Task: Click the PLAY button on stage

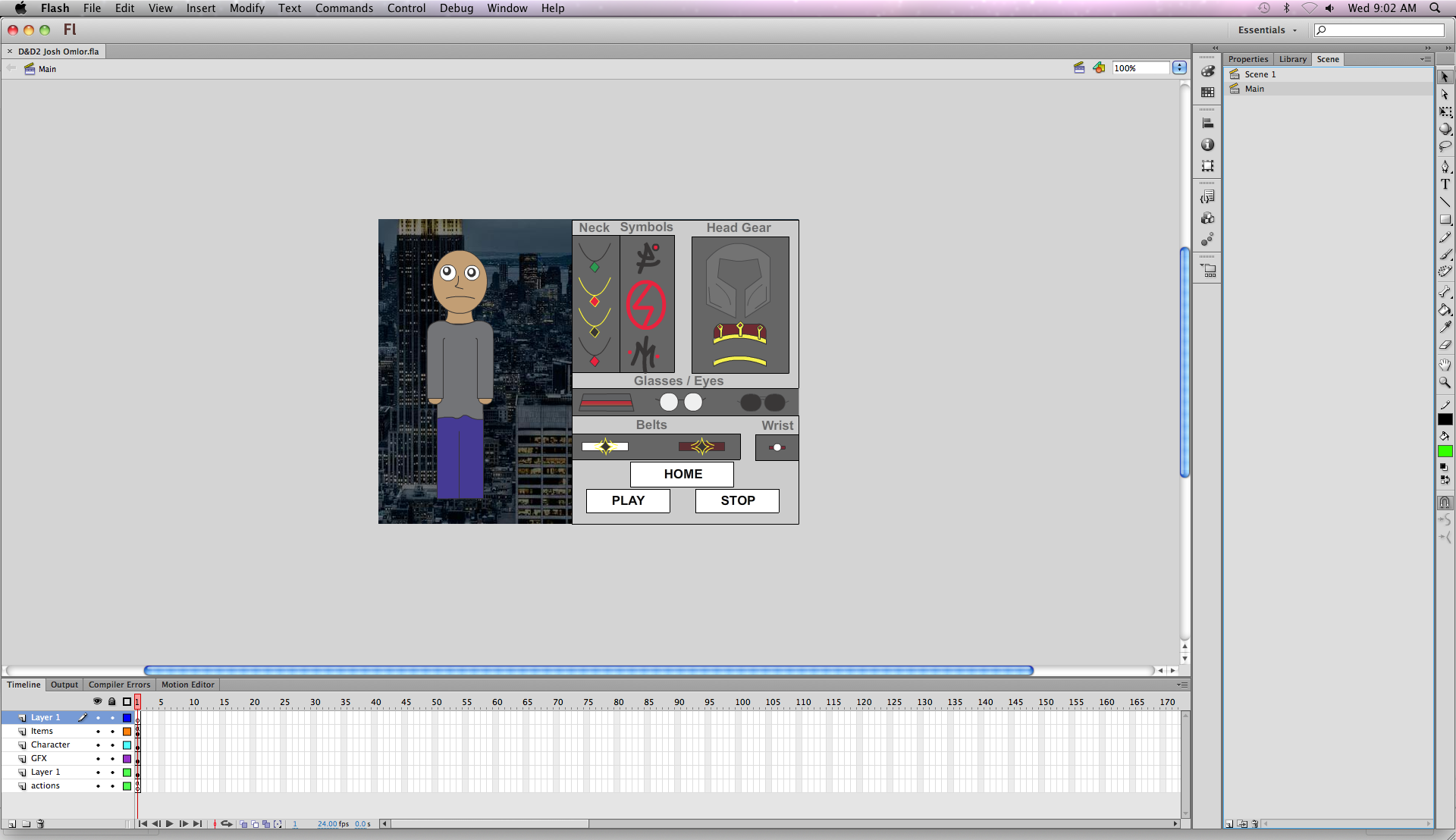Action: click(628, 500)
